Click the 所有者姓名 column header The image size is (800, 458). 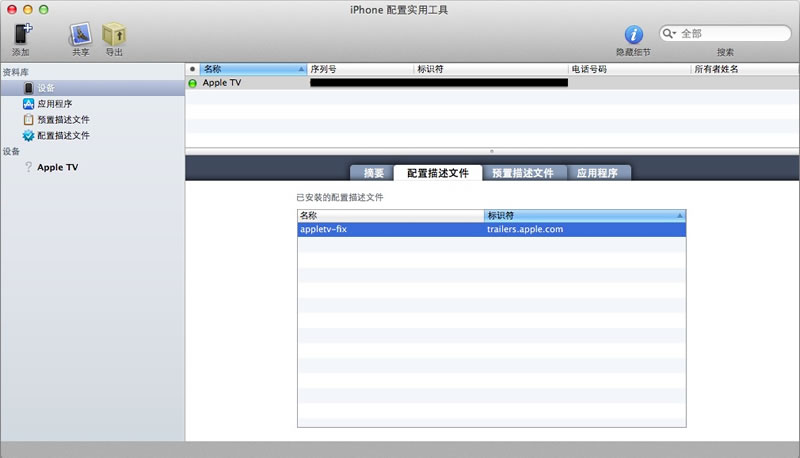pos(740,69)
